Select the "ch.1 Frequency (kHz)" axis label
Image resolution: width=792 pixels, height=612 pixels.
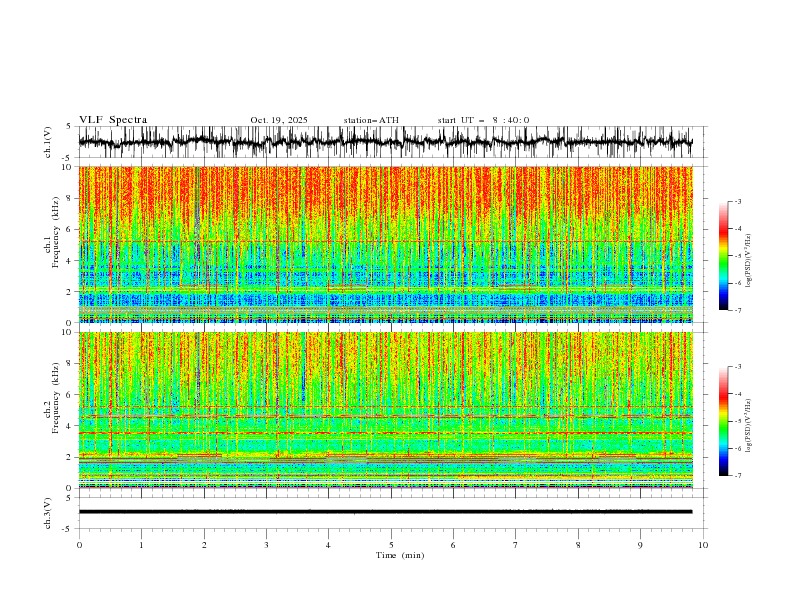51,231
